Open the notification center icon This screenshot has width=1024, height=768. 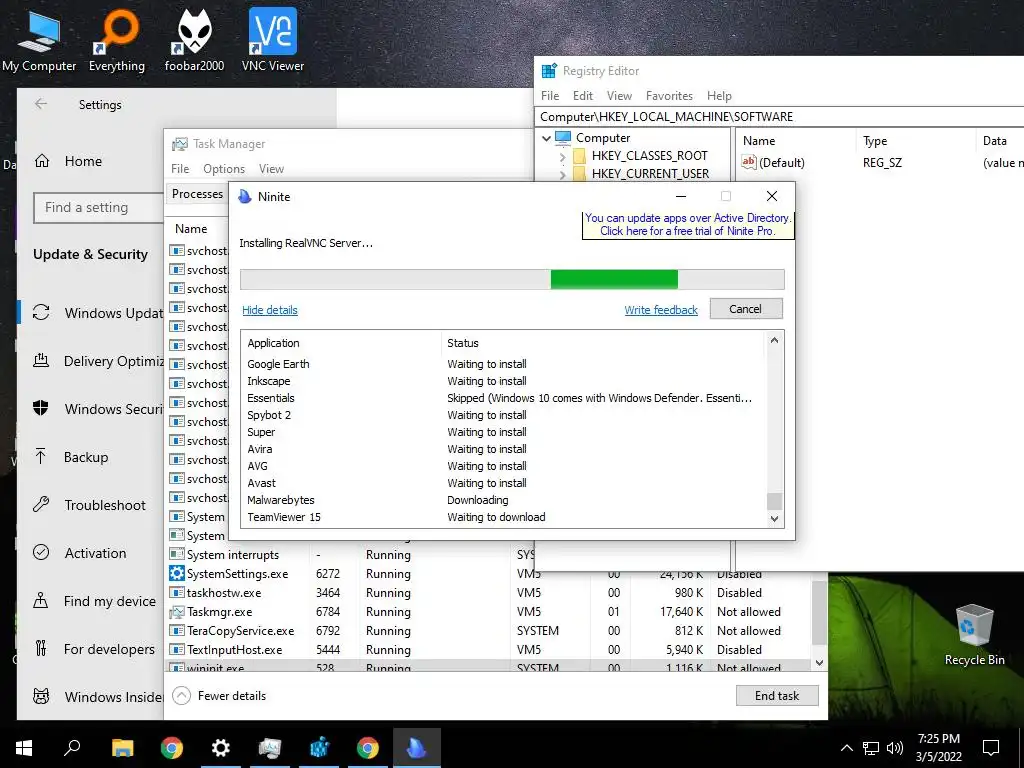click(x=991, y=748)
